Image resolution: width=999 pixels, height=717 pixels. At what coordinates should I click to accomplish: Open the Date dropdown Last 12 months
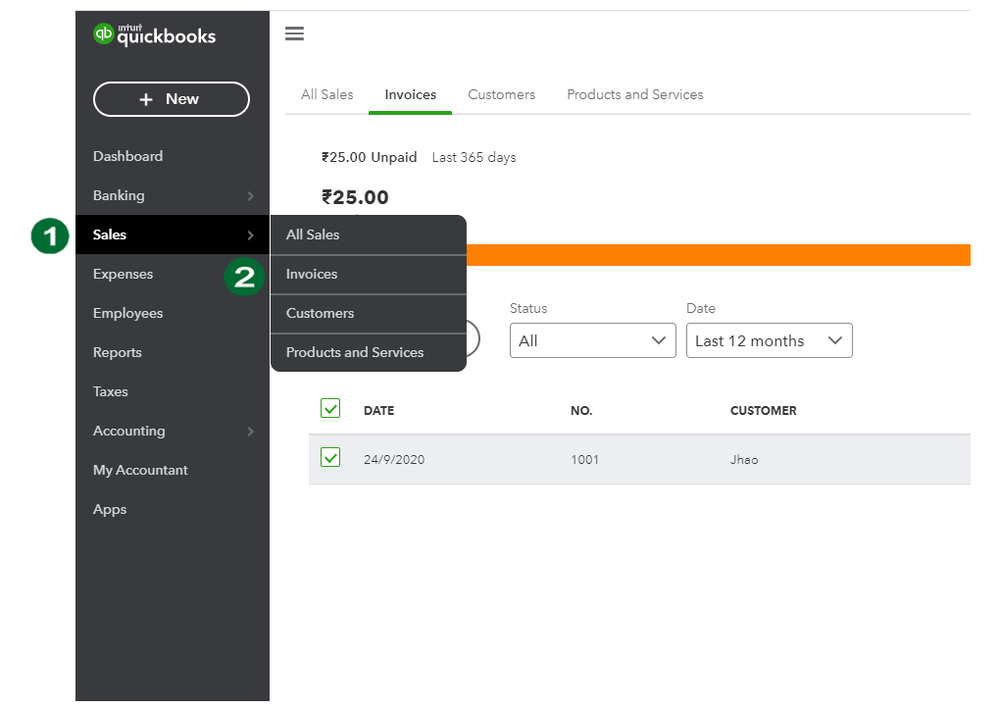768,341
